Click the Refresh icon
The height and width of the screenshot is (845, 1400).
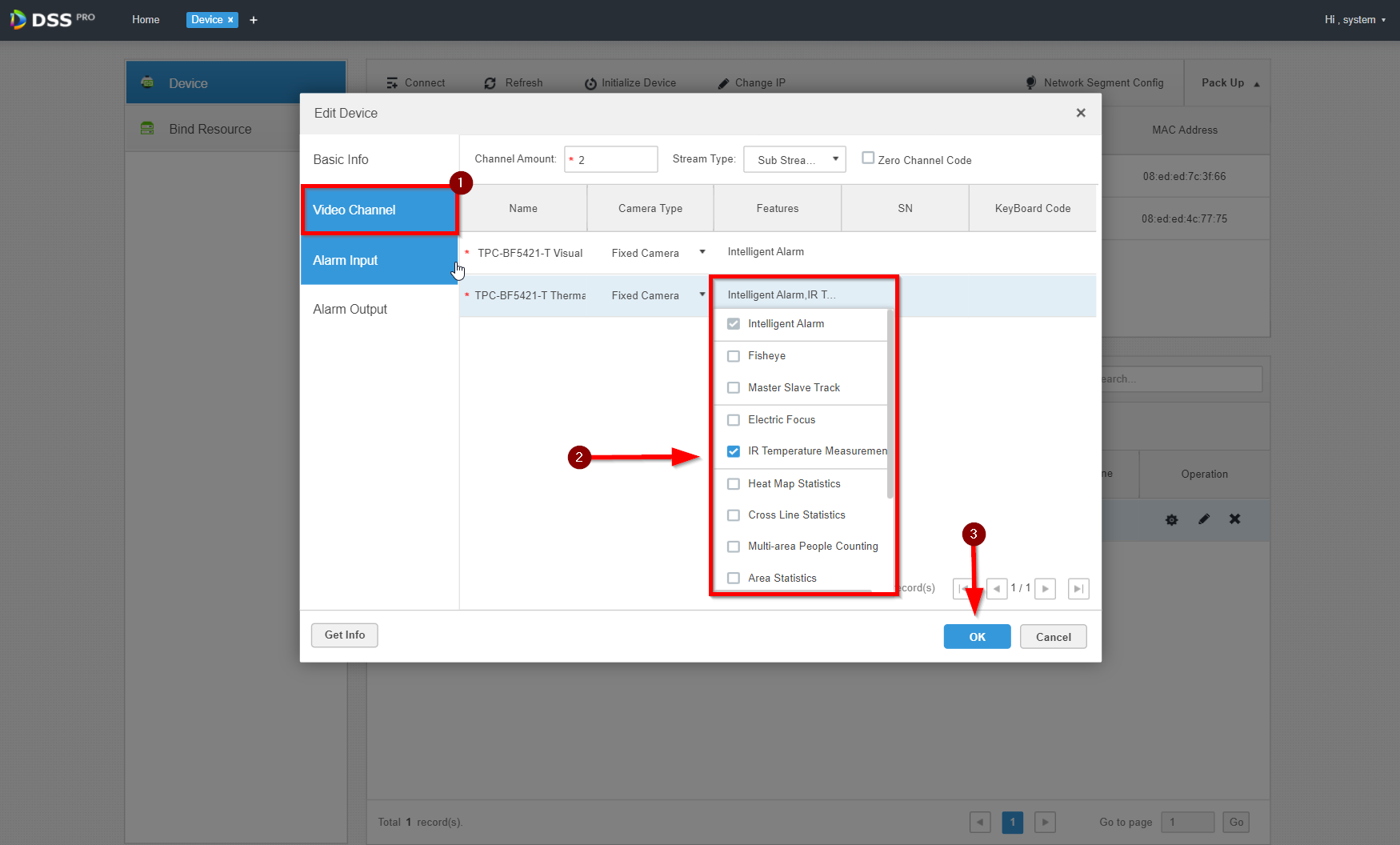490,83
